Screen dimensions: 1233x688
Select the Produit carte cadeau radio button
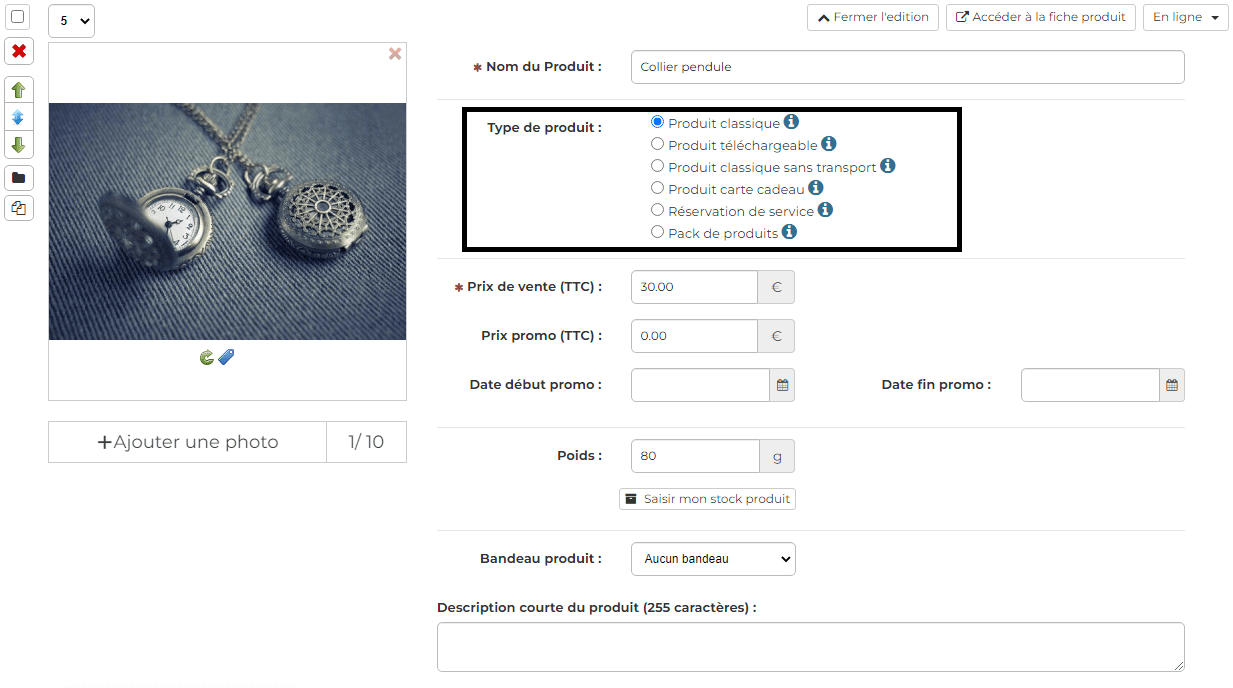point(658,187)
